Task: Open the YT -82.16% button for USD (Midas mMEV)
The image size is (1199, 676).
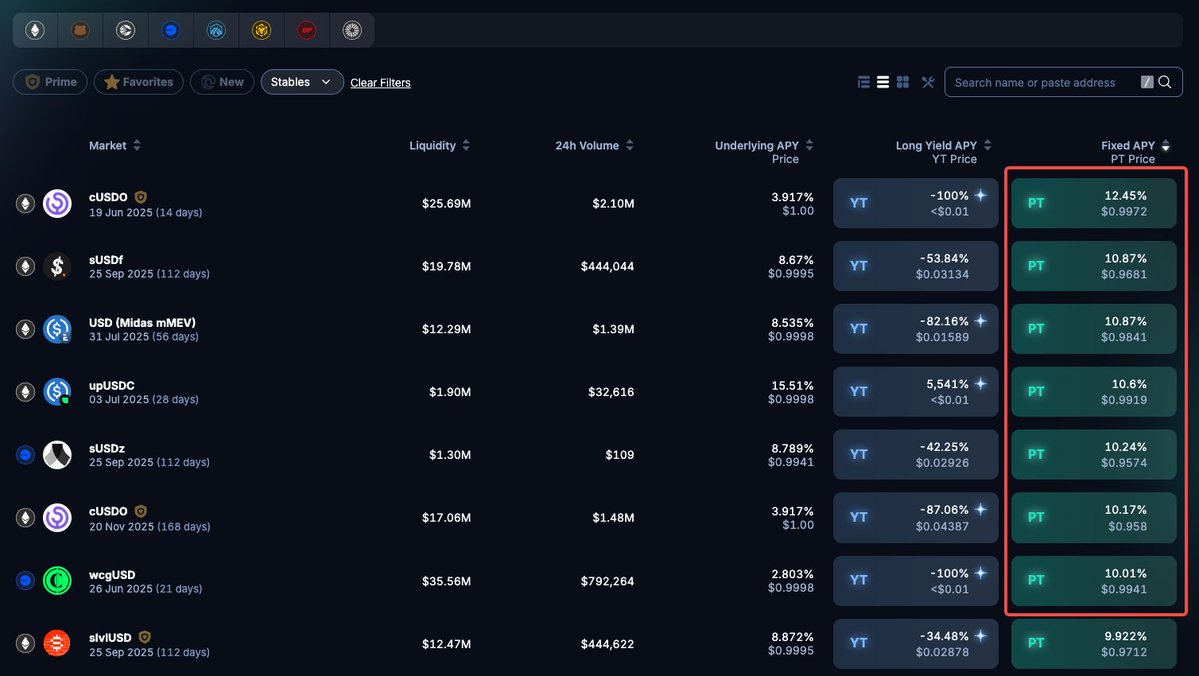Action: point(915,329)
